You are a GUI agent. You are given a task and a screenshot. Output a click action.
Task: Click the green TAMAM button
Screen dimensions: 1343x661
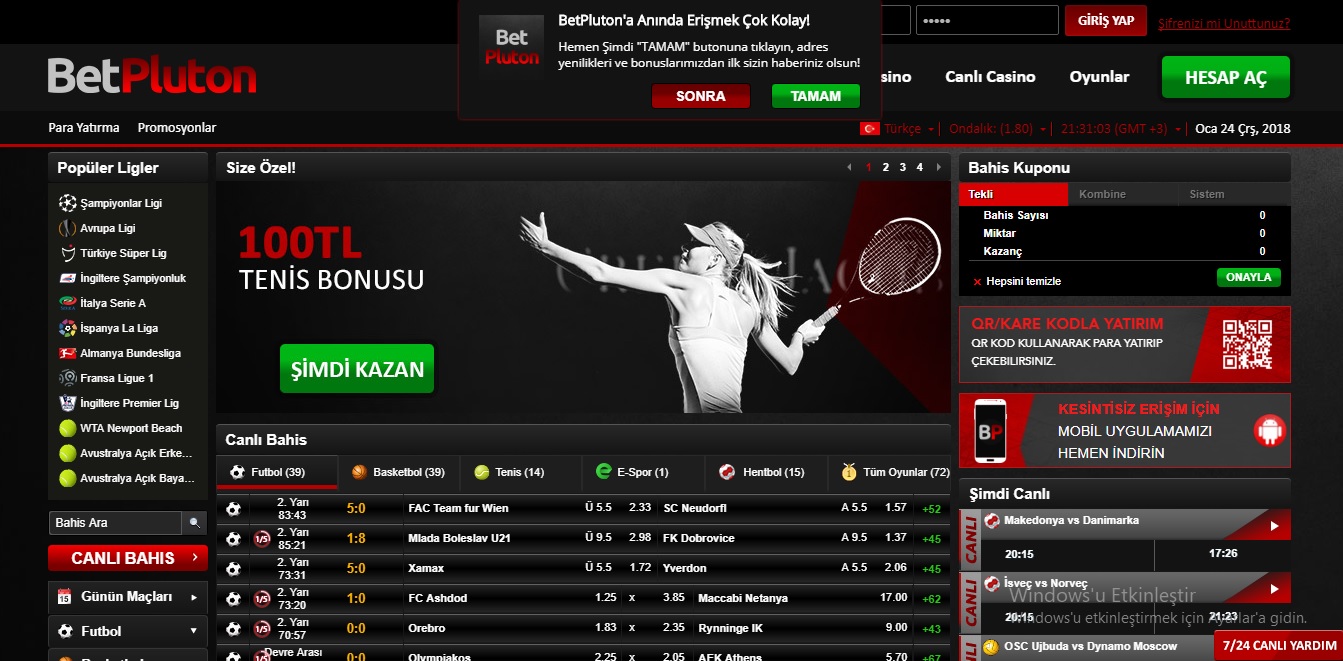pos(815,96)
